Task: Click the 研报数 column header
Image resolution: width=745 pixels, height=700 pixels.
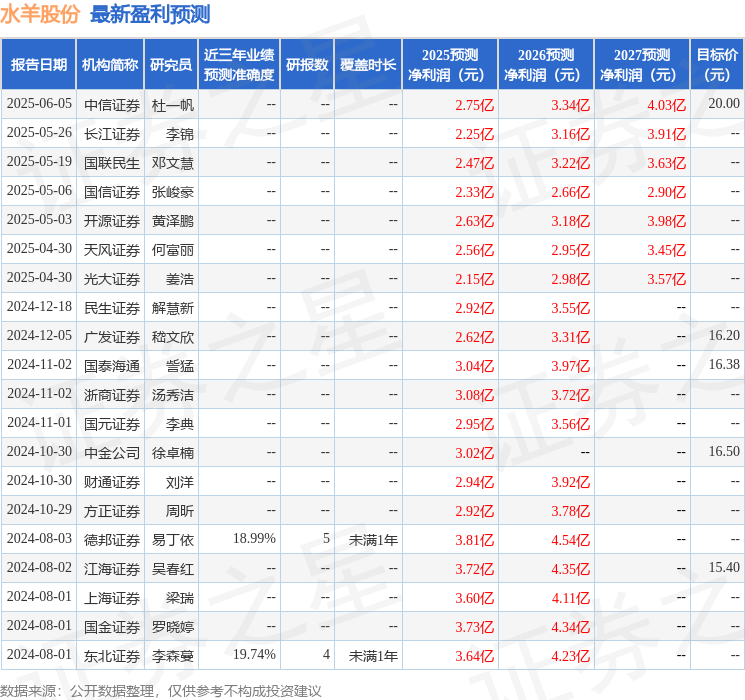Action: 307,64
